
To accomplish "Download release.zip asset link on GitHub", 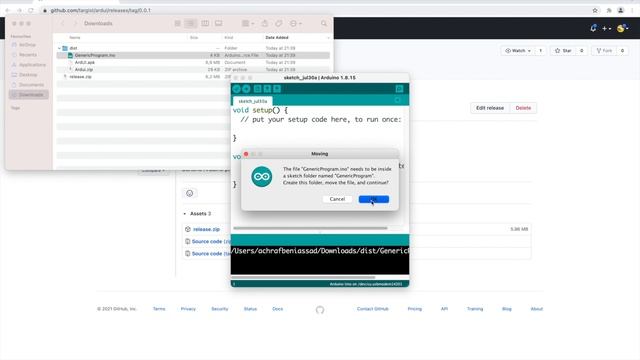I will pyautogui.click(x=206, y=229).
